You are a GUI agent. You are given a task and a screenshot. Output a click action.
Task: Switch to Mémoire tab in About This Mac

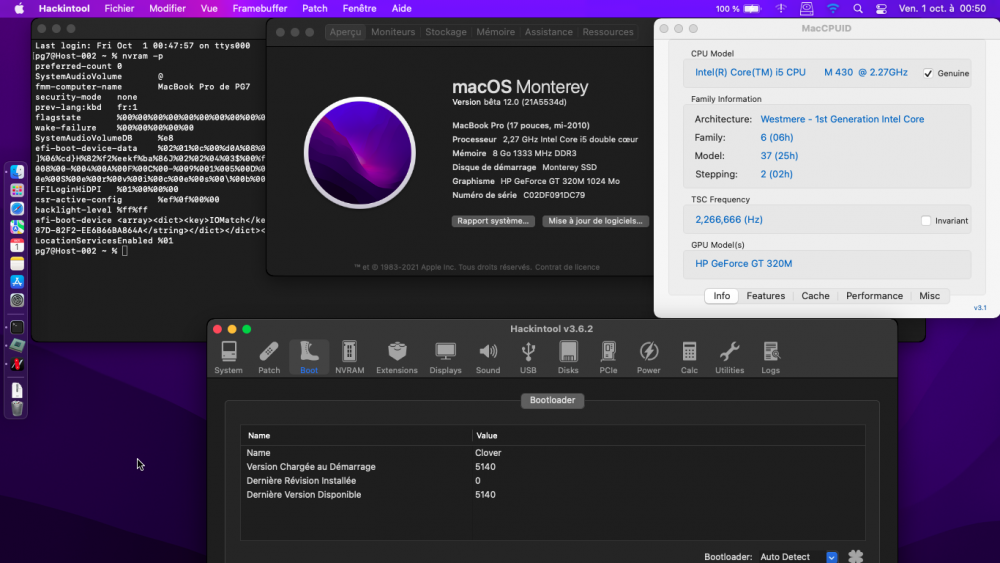point(496,32)
